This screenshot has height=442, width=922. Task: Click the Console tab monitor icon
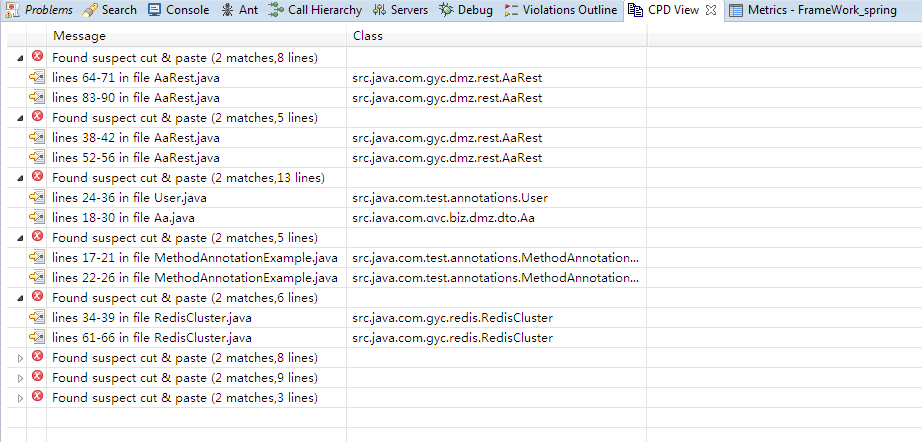pos(154,10)
